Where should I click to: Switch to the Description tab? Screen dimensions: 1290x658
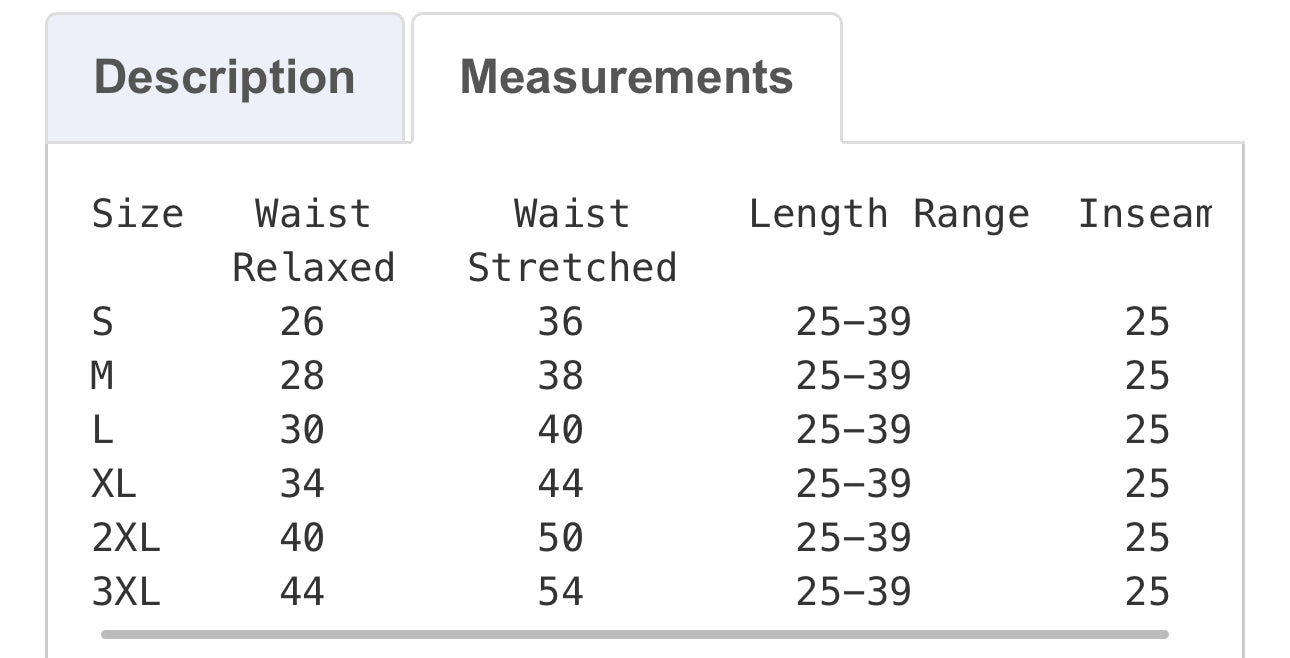[224, 78]
